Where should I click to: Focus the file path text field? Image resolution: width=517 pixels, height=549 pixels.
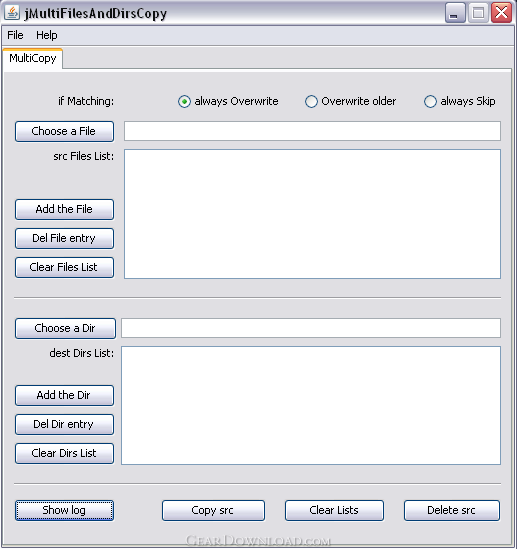tap(312, 131)
